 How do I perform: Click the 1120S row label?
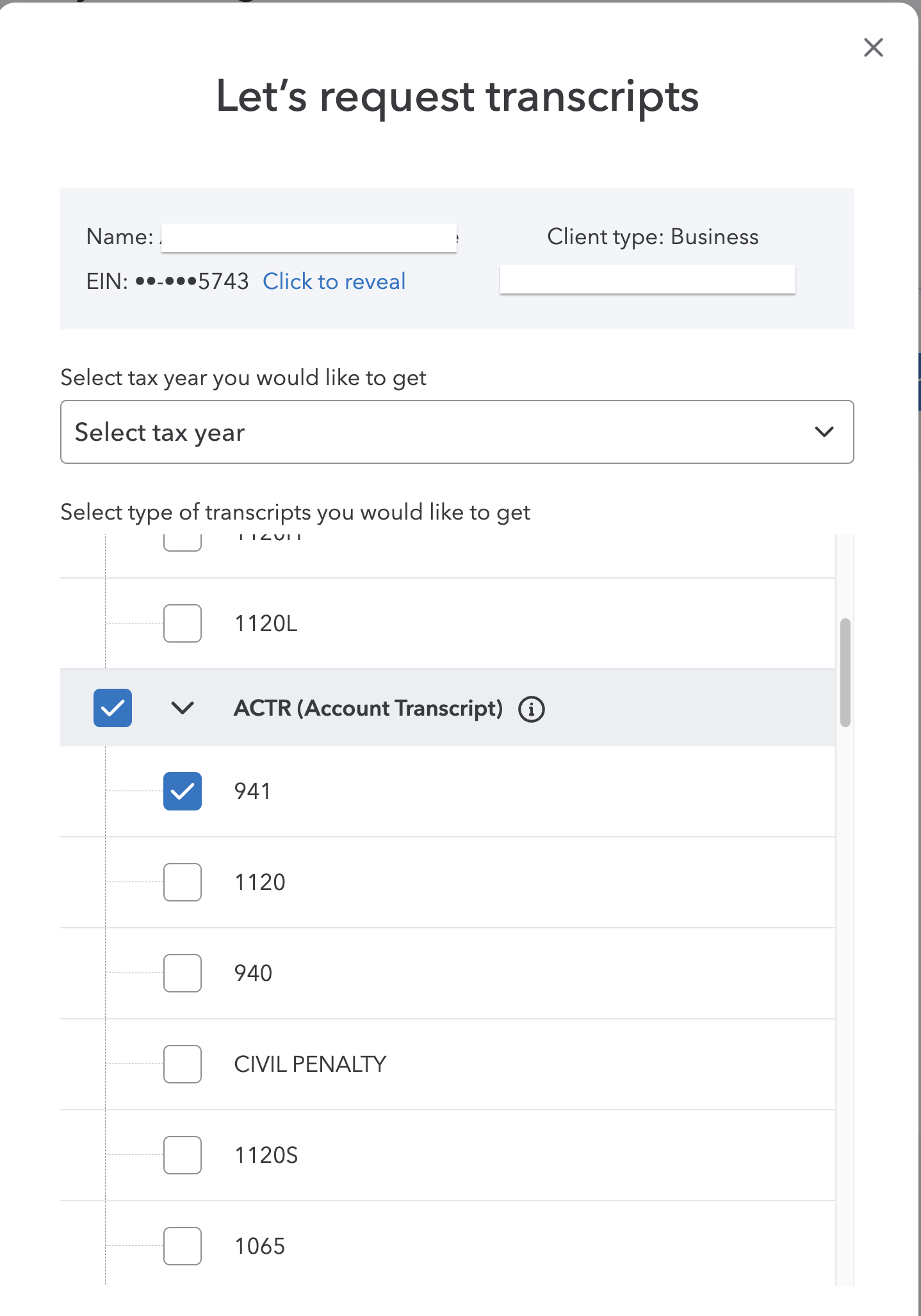[266, 1155]
